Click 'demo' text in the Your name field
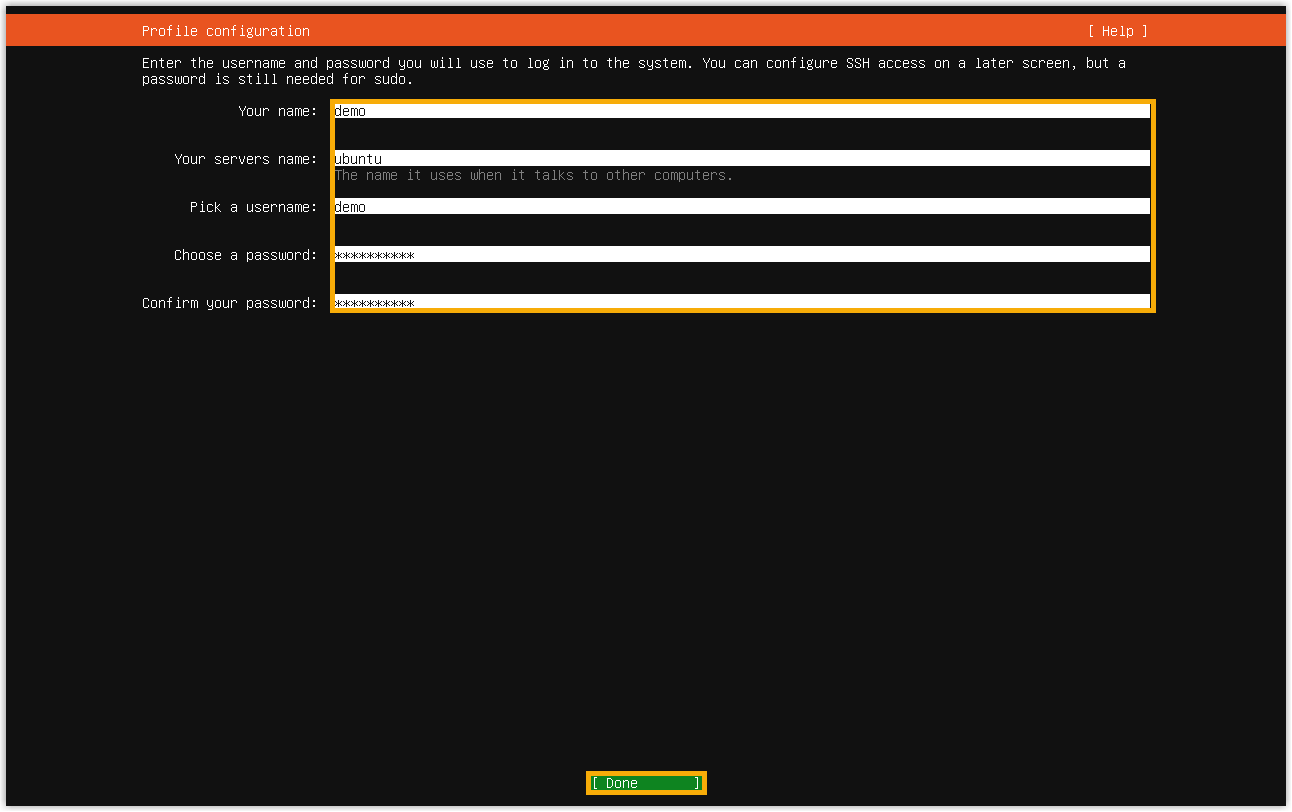This screenshot has height=812, width=1292. click(350, 111)
